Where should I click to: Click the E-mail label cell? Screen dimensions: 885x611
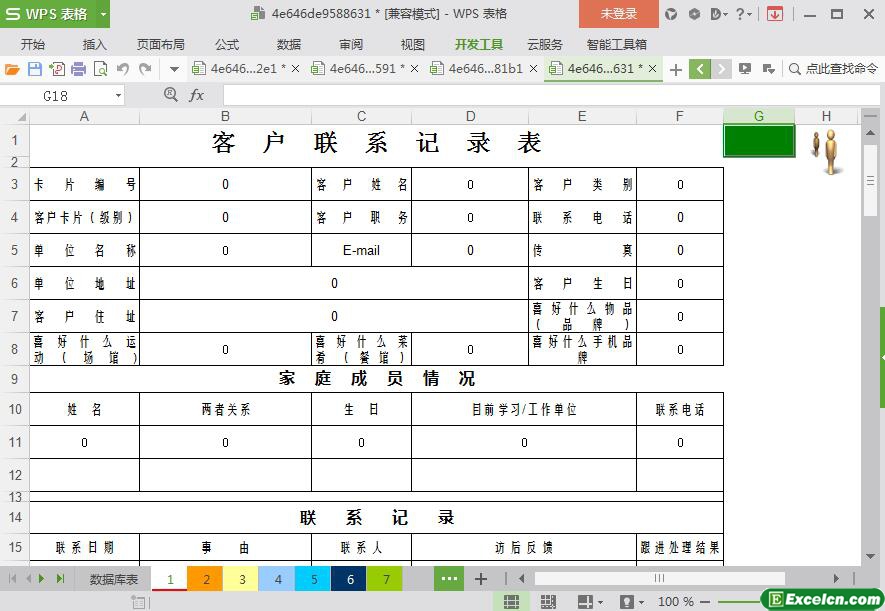(361, 250)
